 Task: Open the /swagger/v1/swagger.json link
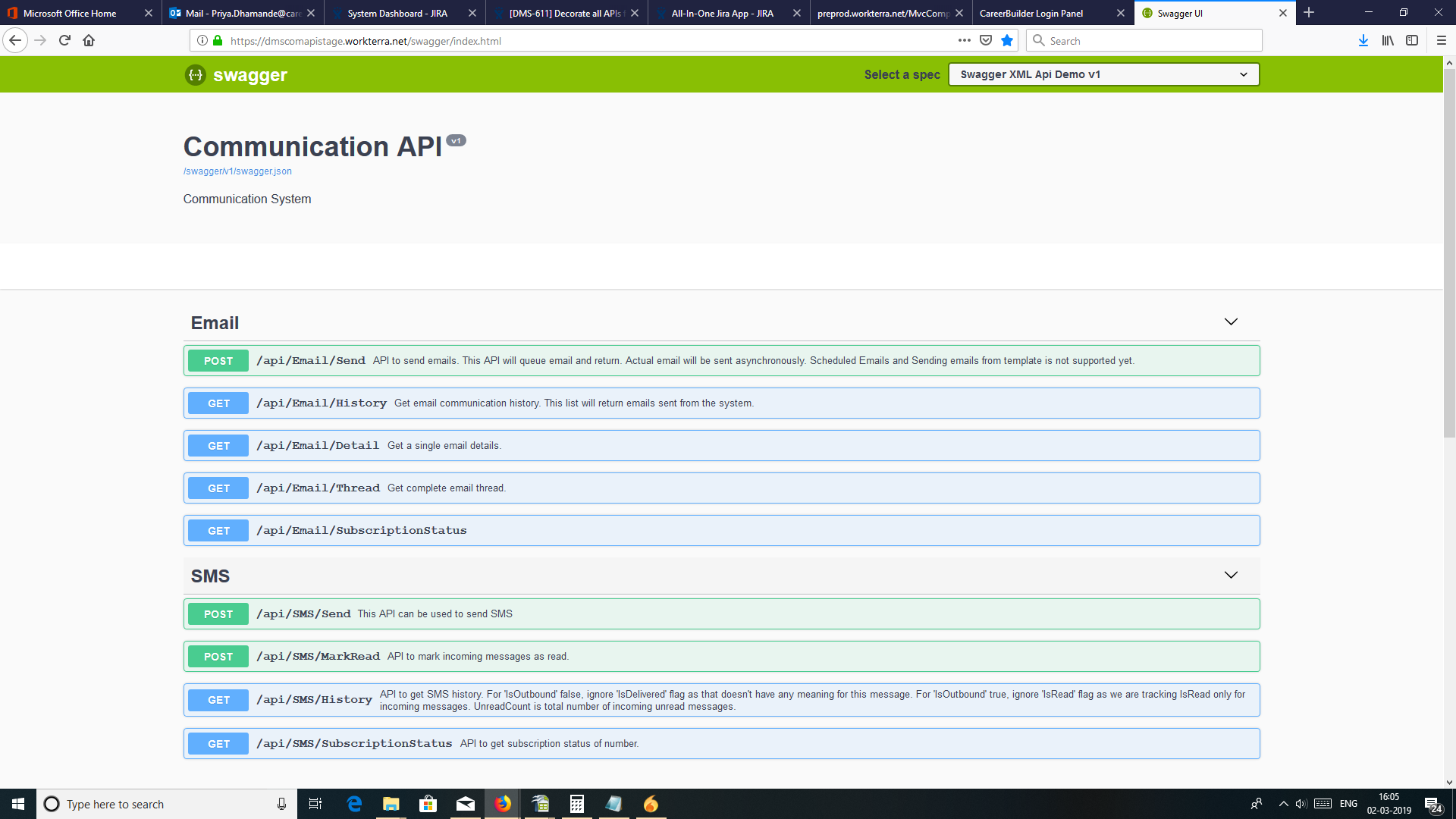click(237, 171)
